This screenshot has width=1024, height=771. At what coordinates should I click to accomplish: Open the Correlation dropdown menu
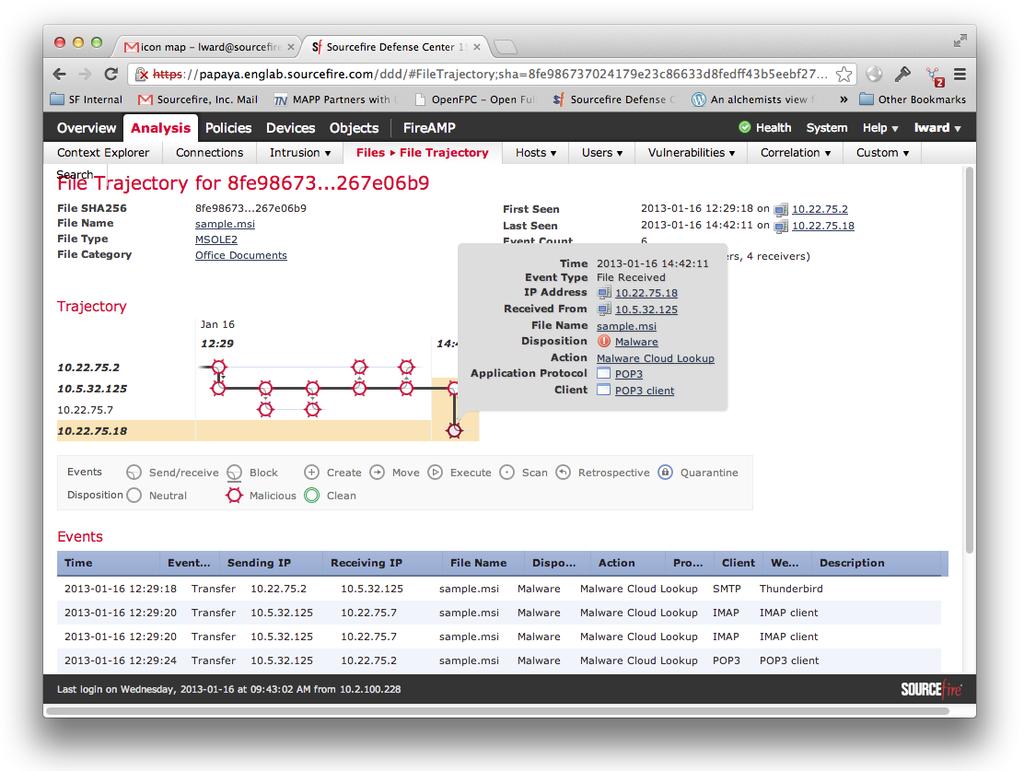point(795,153)
